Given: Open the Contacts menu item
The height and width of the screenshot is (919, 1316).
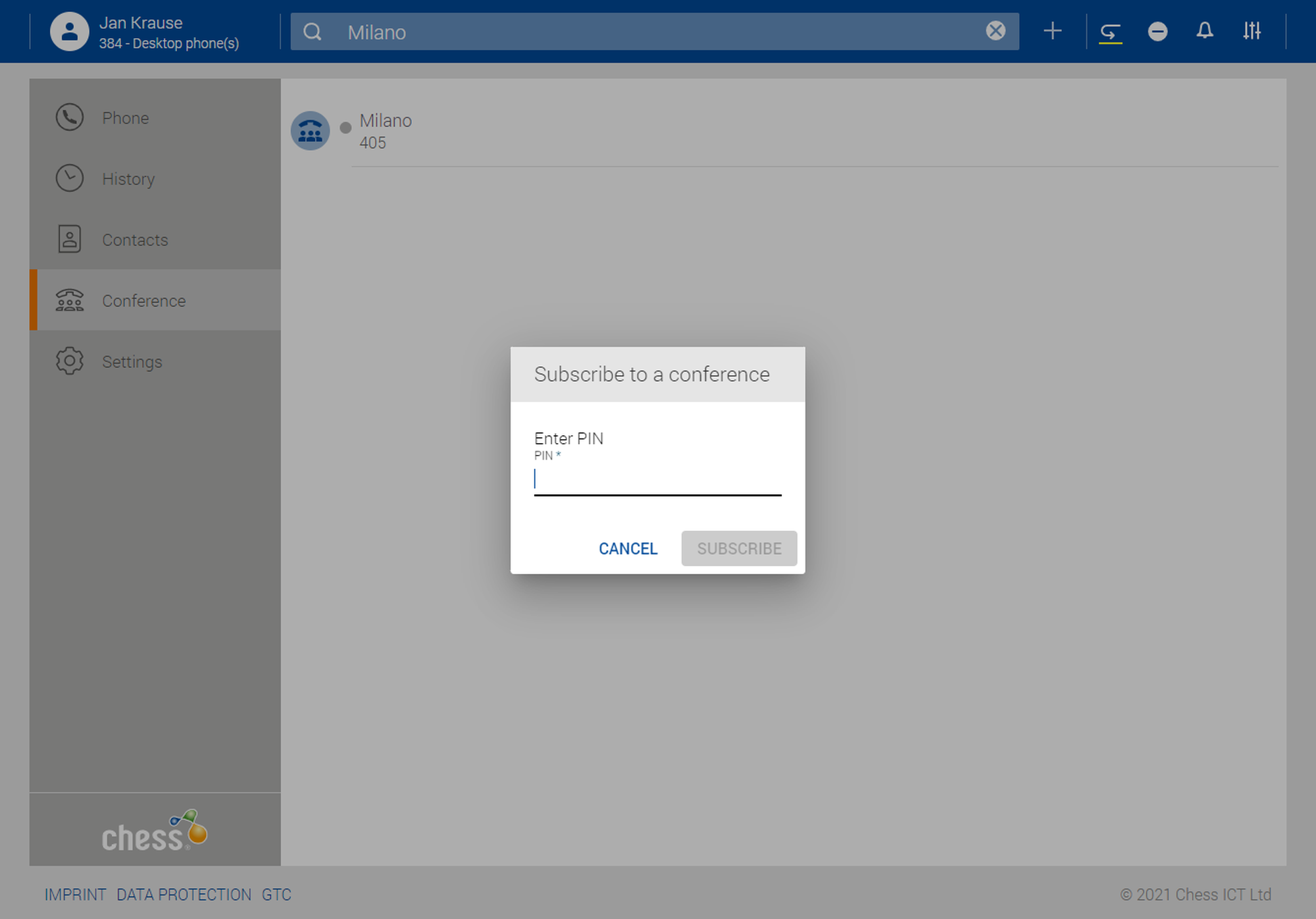Looking at the screenshot, I should point(134,240).
